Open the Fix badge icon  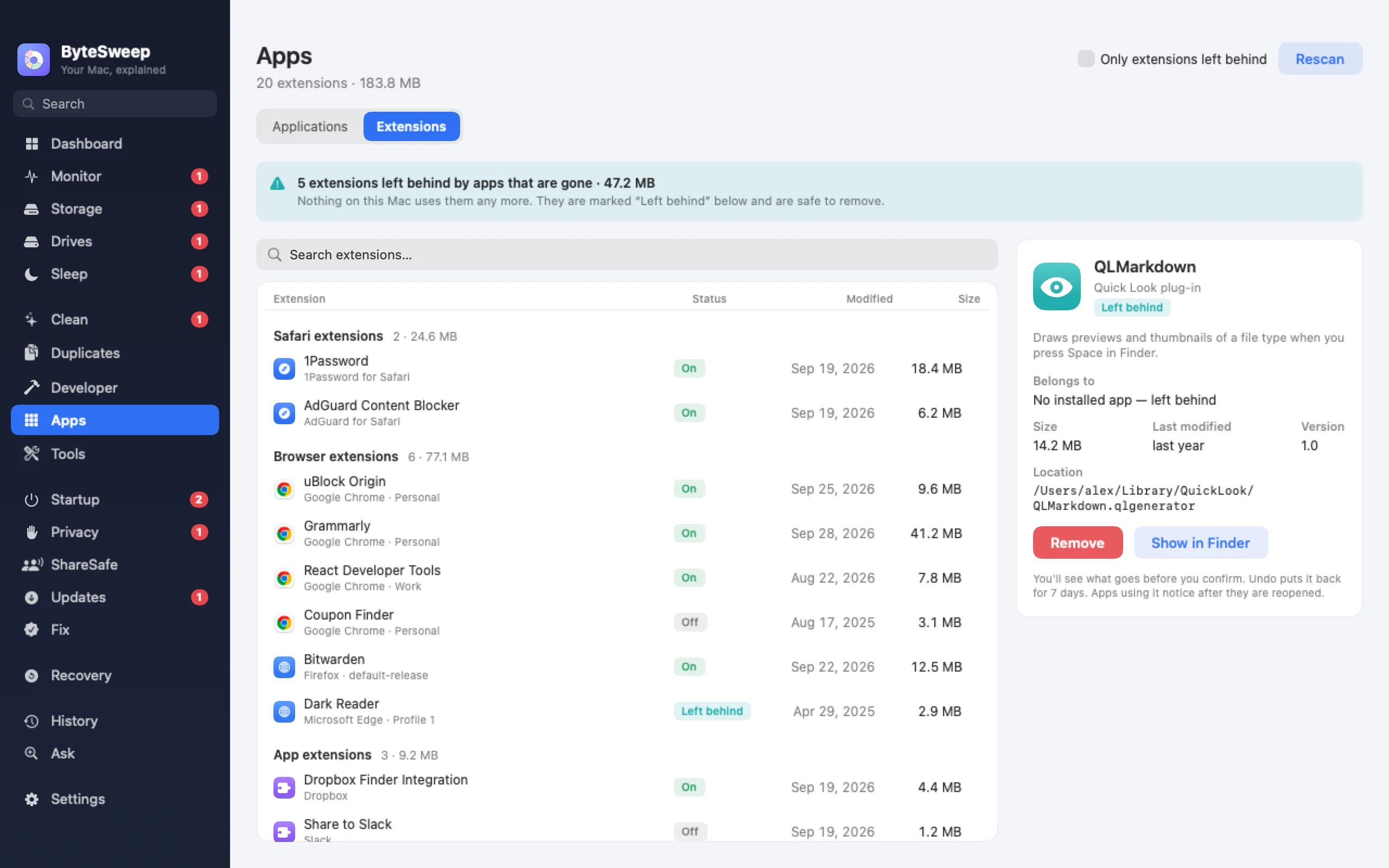pos(31,630)
